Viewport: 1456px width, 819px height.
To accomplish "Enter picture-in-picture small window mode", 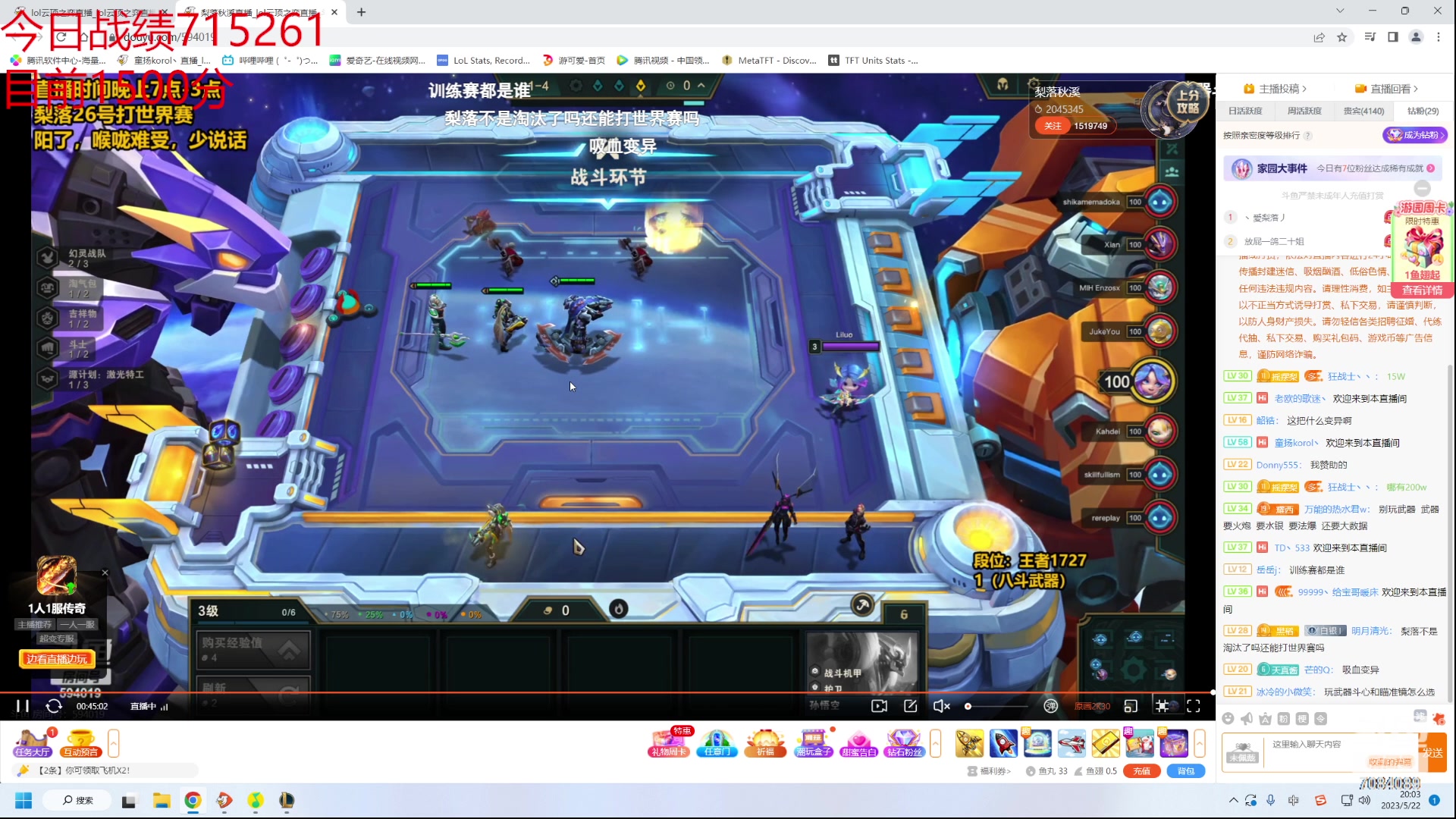I will tap(1131, 706).
